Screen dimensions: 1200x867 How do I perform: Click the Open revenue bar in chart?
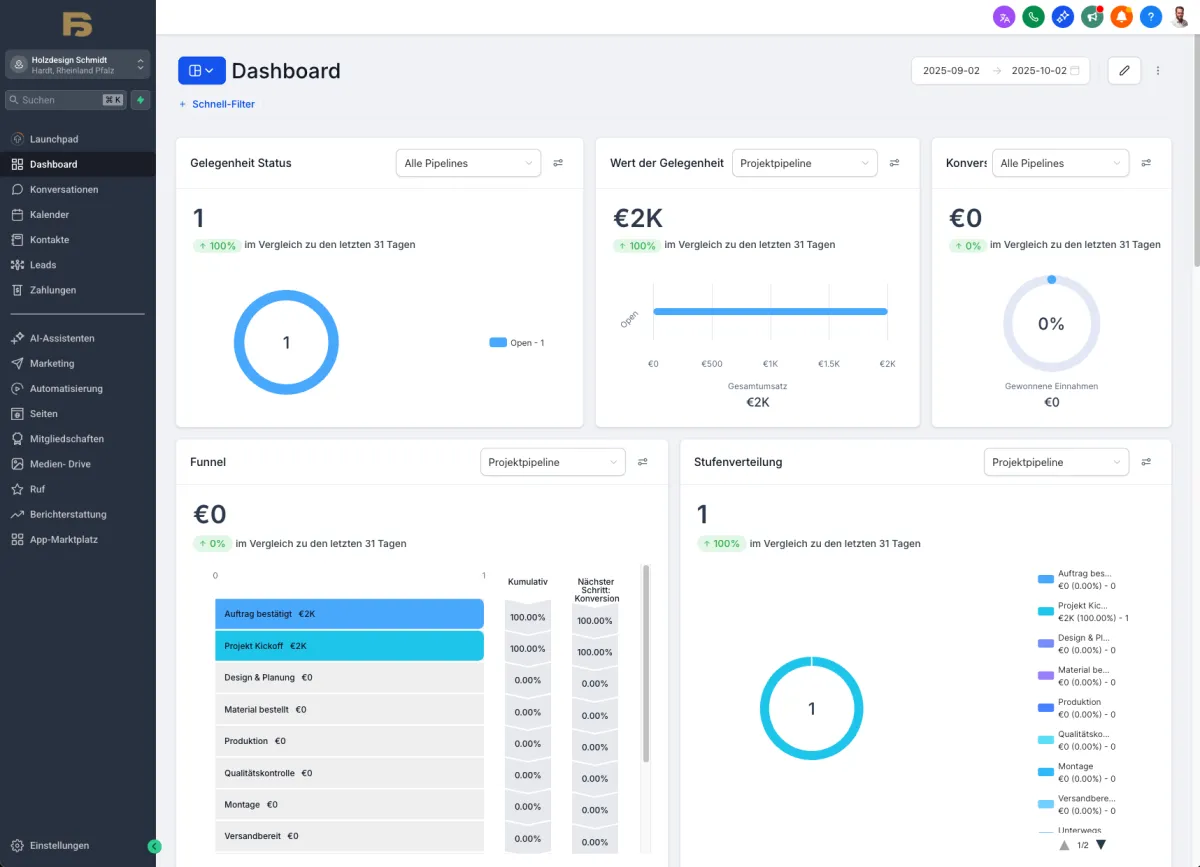(770, 312)
